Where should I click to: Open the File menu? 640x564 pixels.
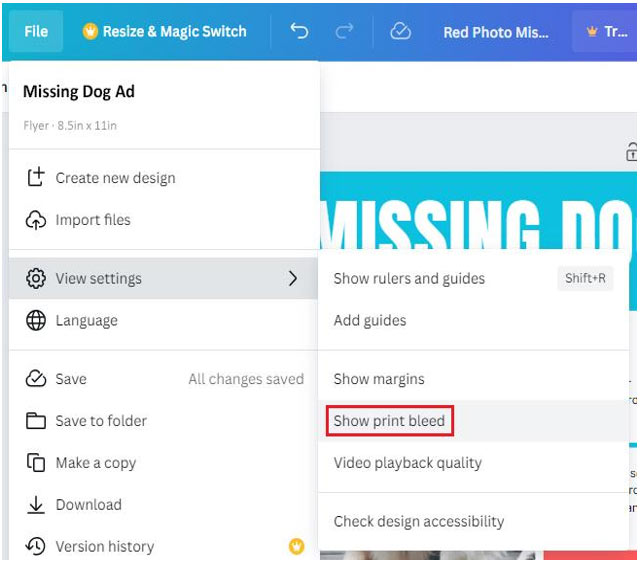point(36,32)
